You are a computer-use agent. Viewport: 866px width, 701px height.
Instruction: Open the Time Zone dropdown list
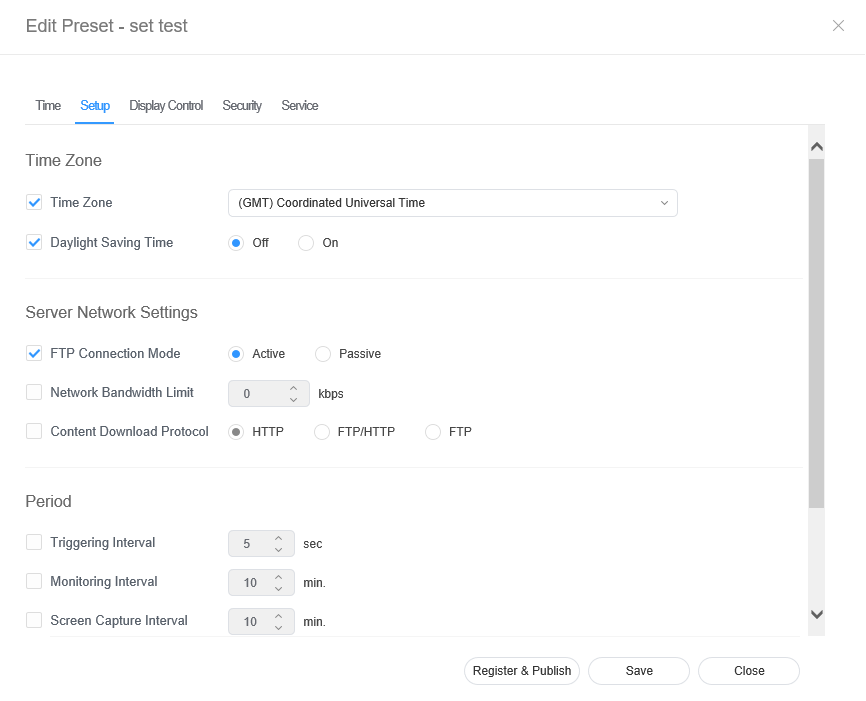452,203
